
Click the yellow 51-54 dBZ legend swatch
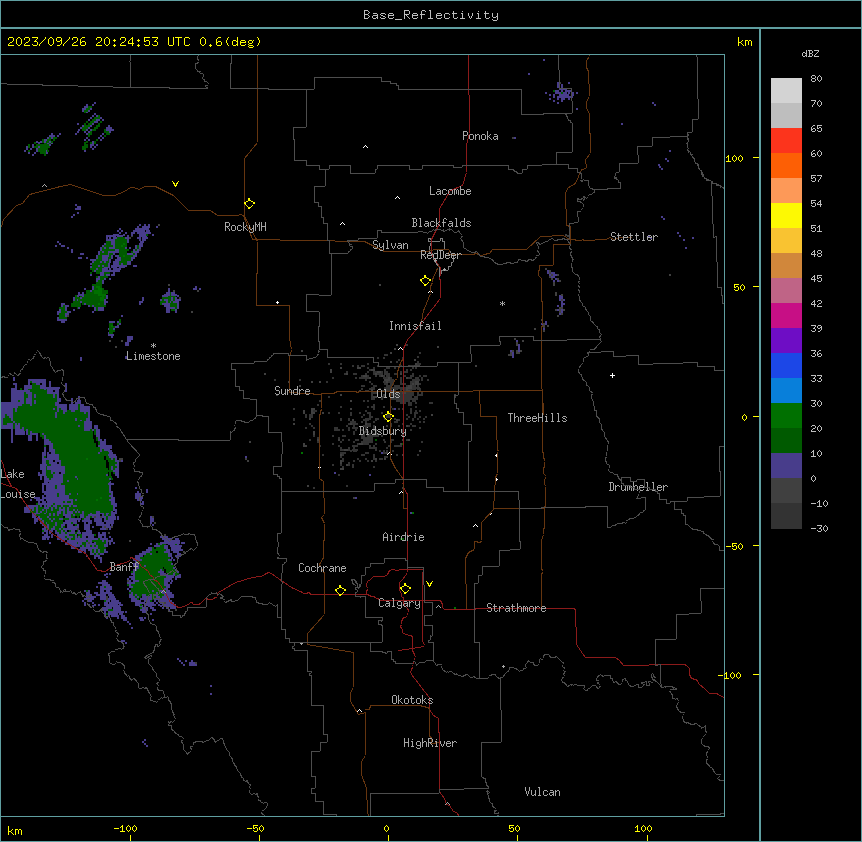point(786,215)
